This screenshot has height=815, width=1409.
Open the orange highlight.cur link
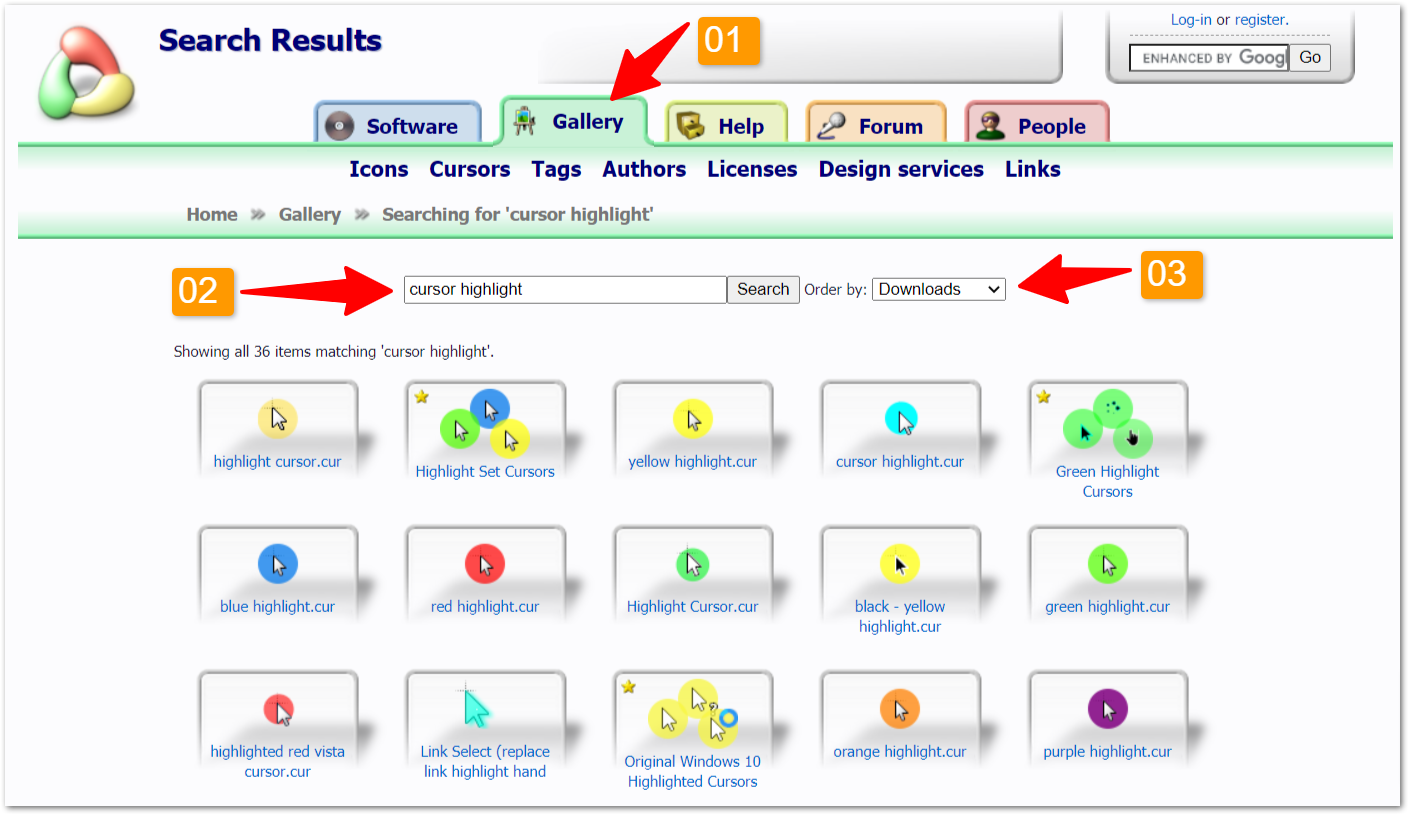[900, 752]
